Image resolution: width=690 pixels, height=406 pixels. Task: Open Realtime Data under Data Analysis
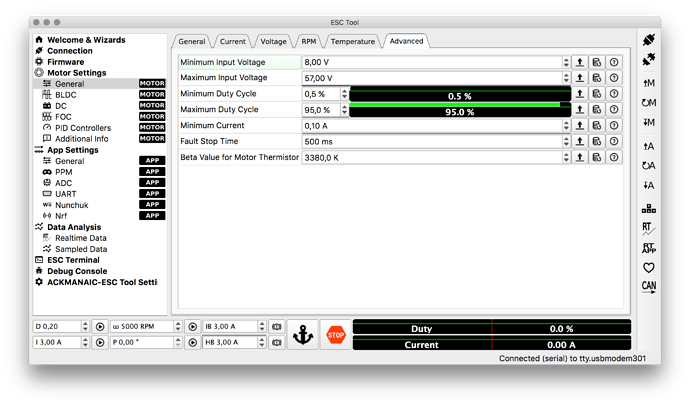[x=81, y=238]
